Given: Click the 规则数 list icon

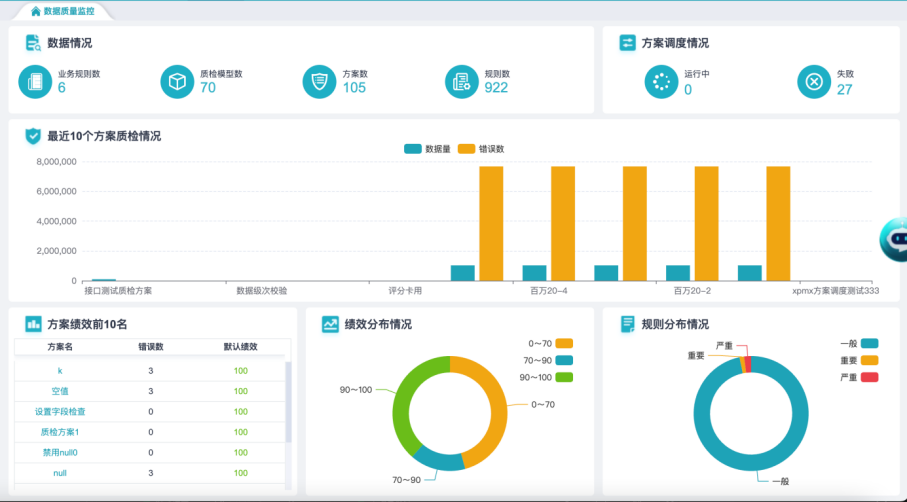Looking at the screenshot, I should (461, 81).
